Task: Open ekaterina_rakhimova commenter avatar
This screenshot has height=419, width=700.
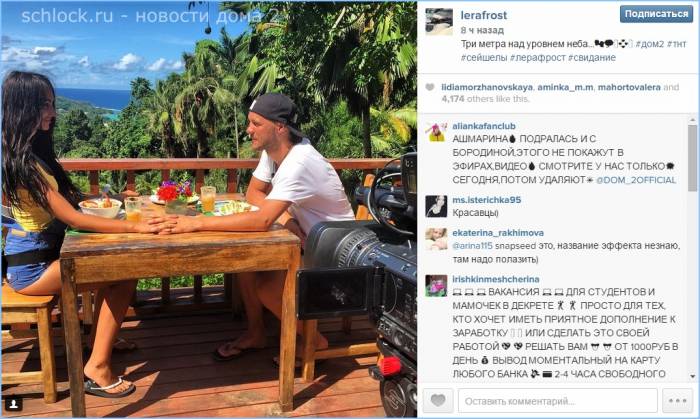Action: [x=436, y=239]
